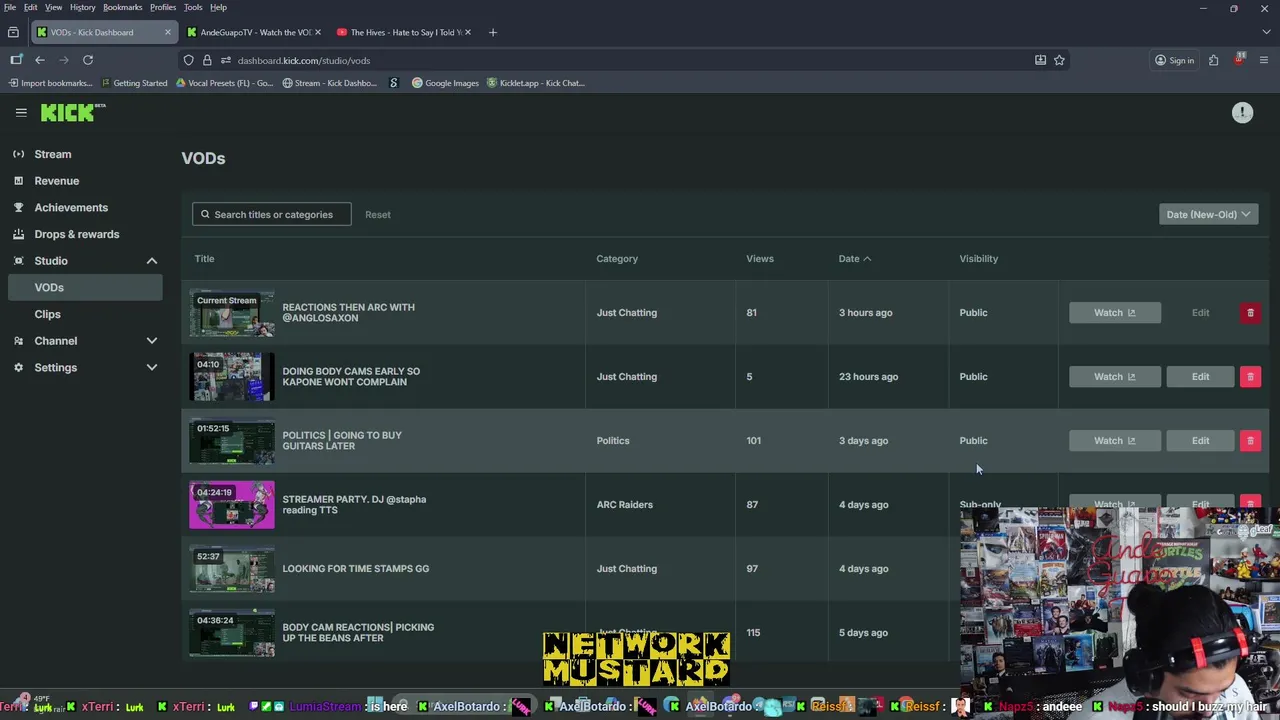The height and width of the screenshot is (720, 1280).
Task: Delete the DOING BODY CAMS EARLY VOD
Action: 1250,377
